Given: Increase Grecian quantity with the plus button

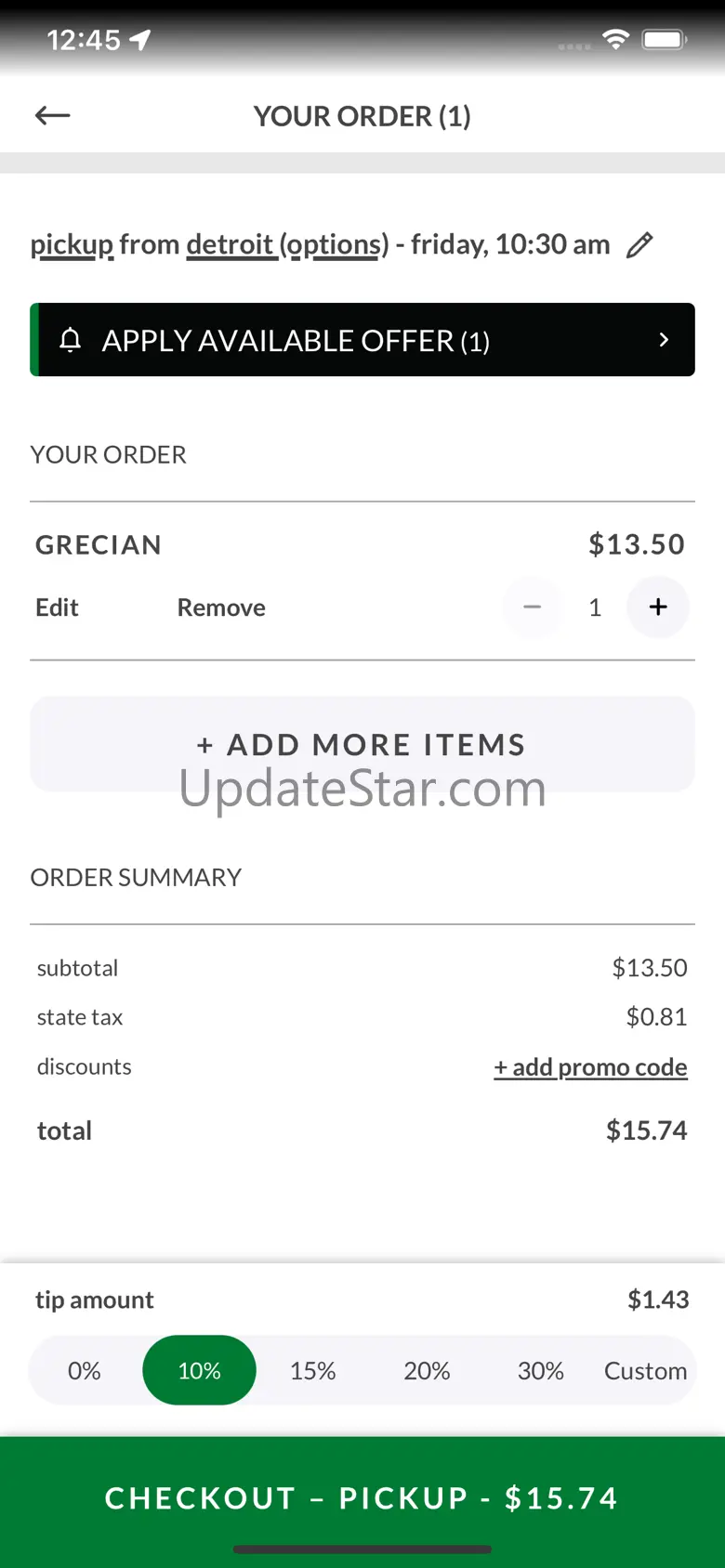Looking at the screenshot, I should pyautogui.click(x=658, y=608).
